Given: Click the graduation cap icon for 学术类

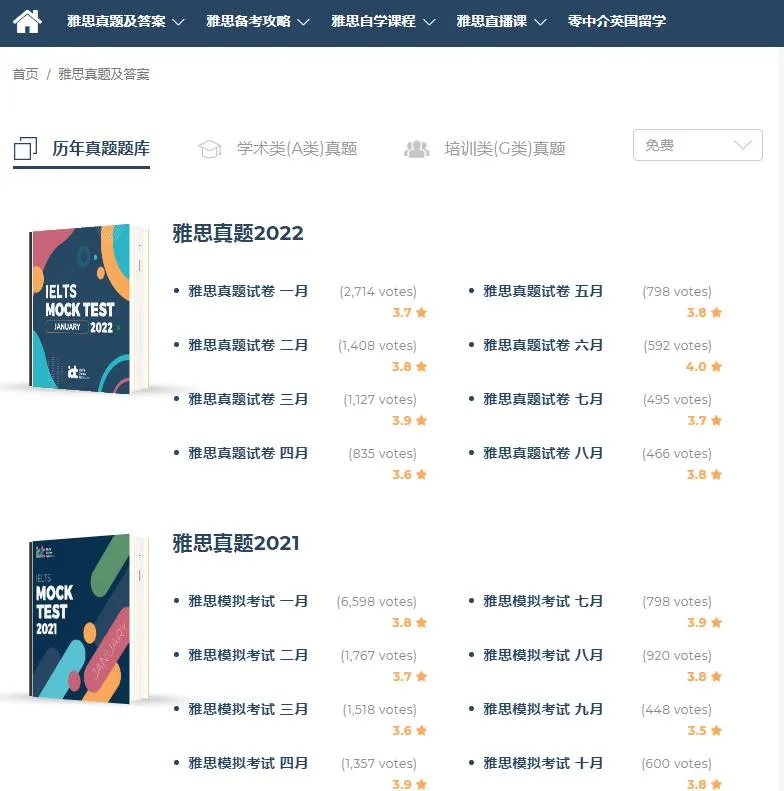Looking at the screenshot, I should 210,149.
